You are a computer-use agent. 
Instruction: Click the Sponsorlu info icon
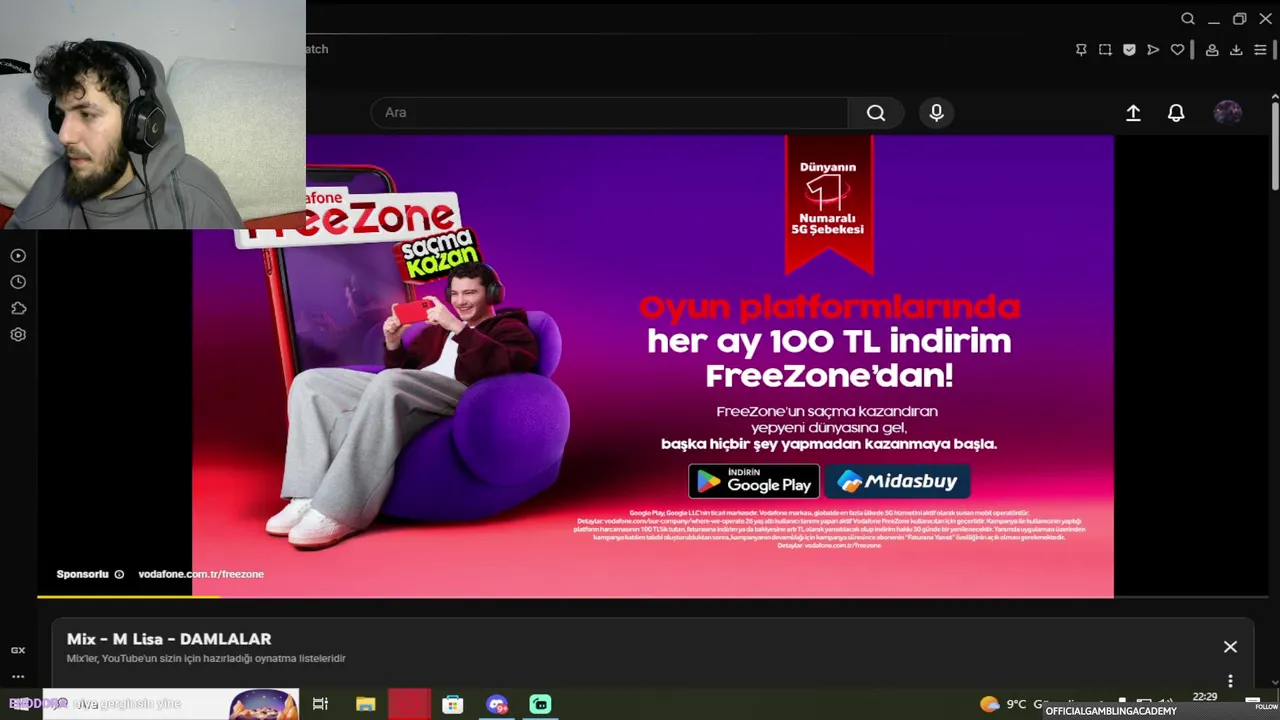(x=119, y=574)
